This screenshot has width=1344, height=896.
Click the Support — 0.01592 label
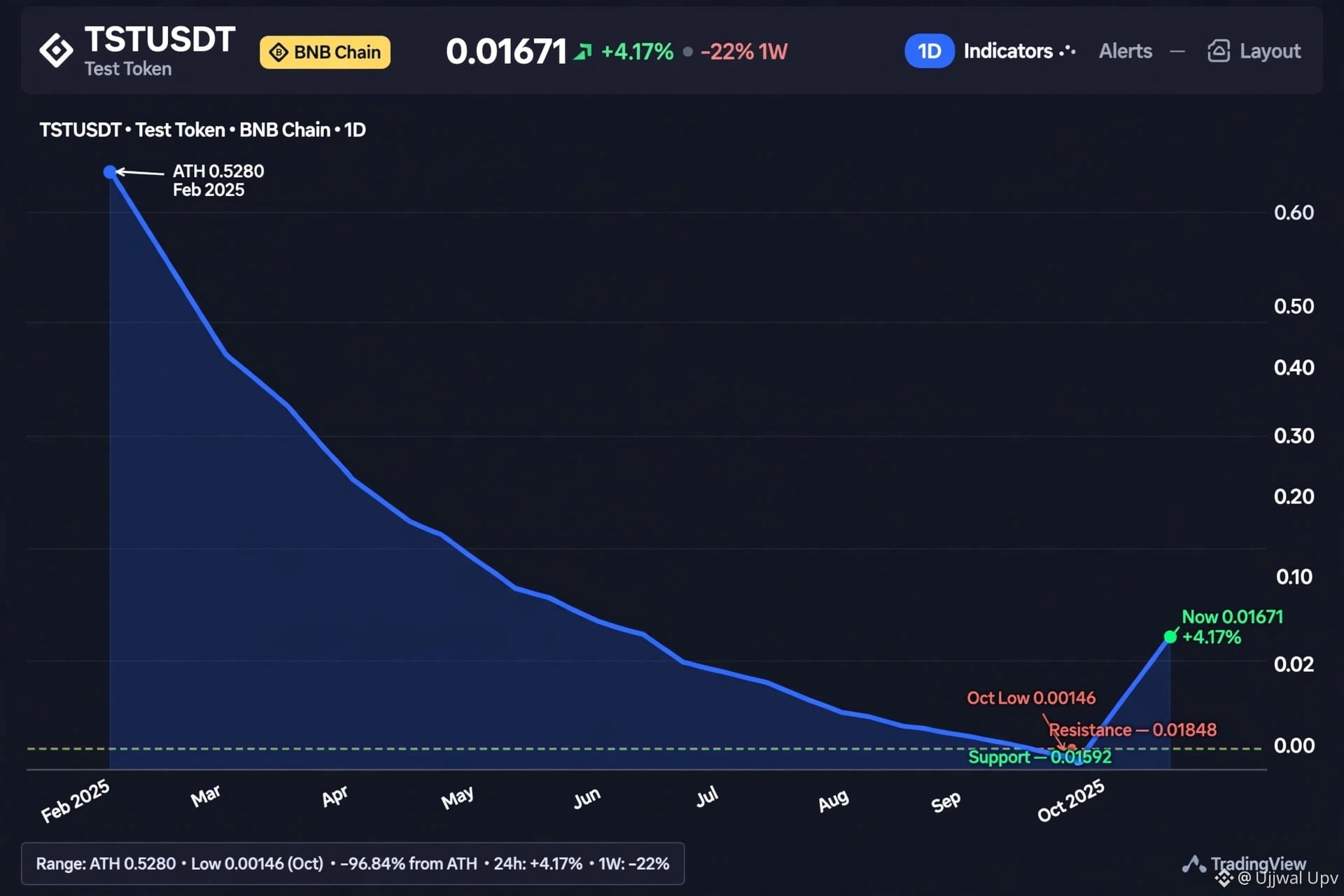click(1039, 757)
